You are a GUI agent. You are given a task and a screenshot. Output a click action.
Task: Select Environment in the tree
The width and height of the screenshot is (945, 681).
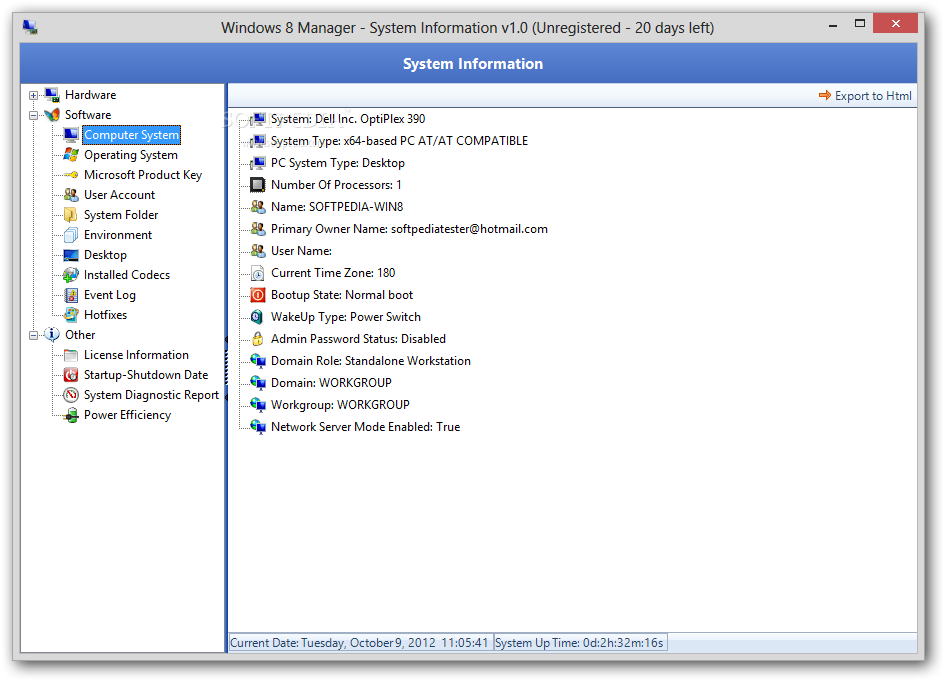click(118, 234)
